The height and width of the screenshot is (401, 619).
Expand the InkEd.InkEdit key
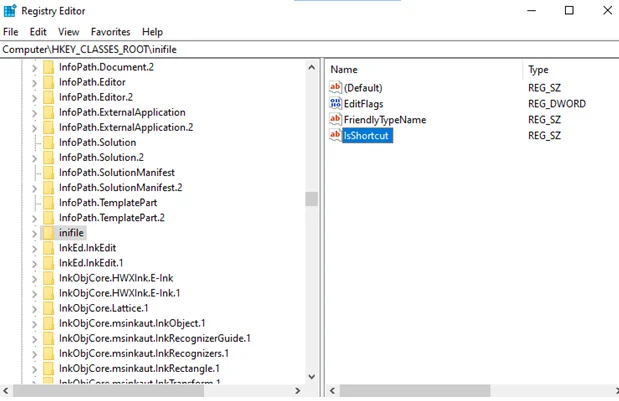(x=34, y=249)
